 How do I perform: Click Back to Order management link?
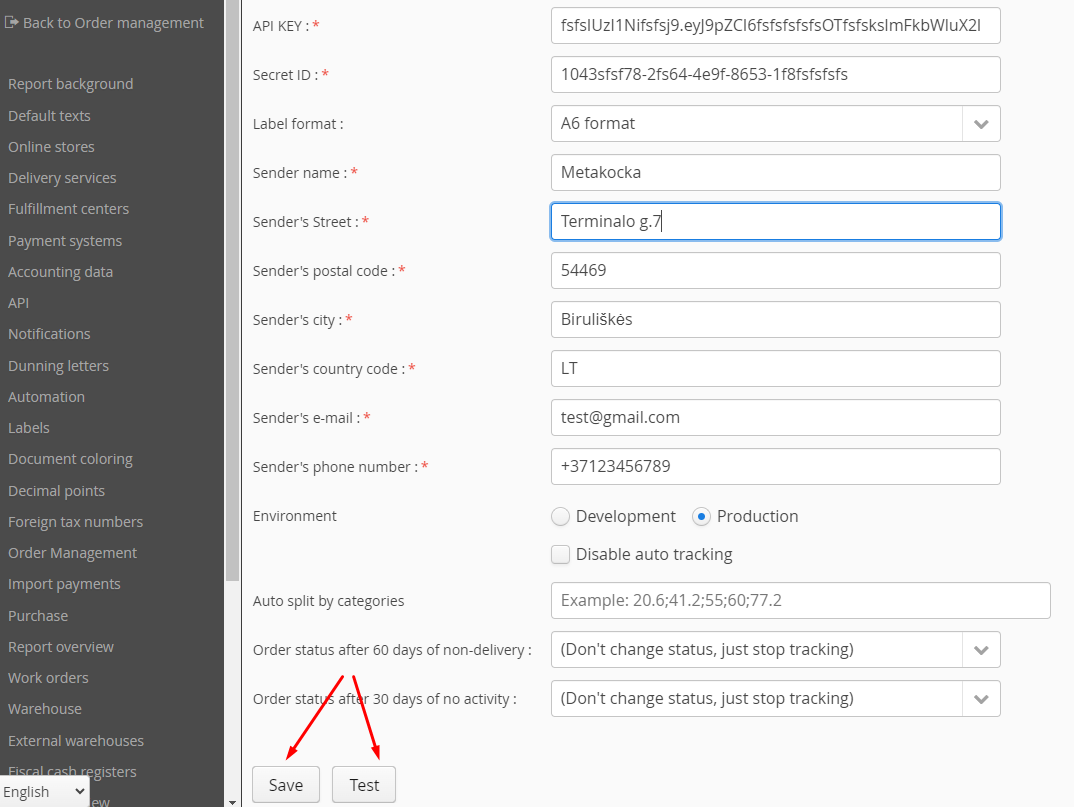113,23
